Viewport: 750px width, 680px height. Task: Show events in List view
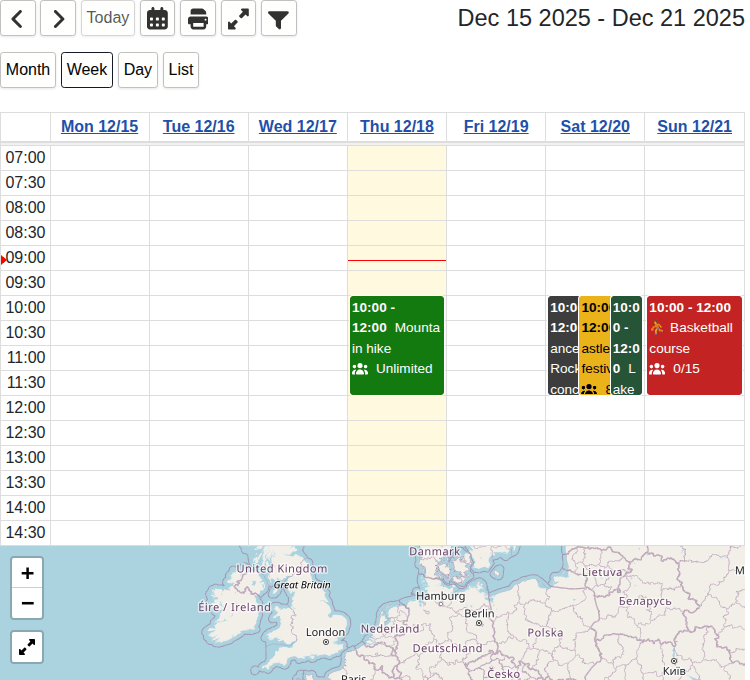point(181,70)
